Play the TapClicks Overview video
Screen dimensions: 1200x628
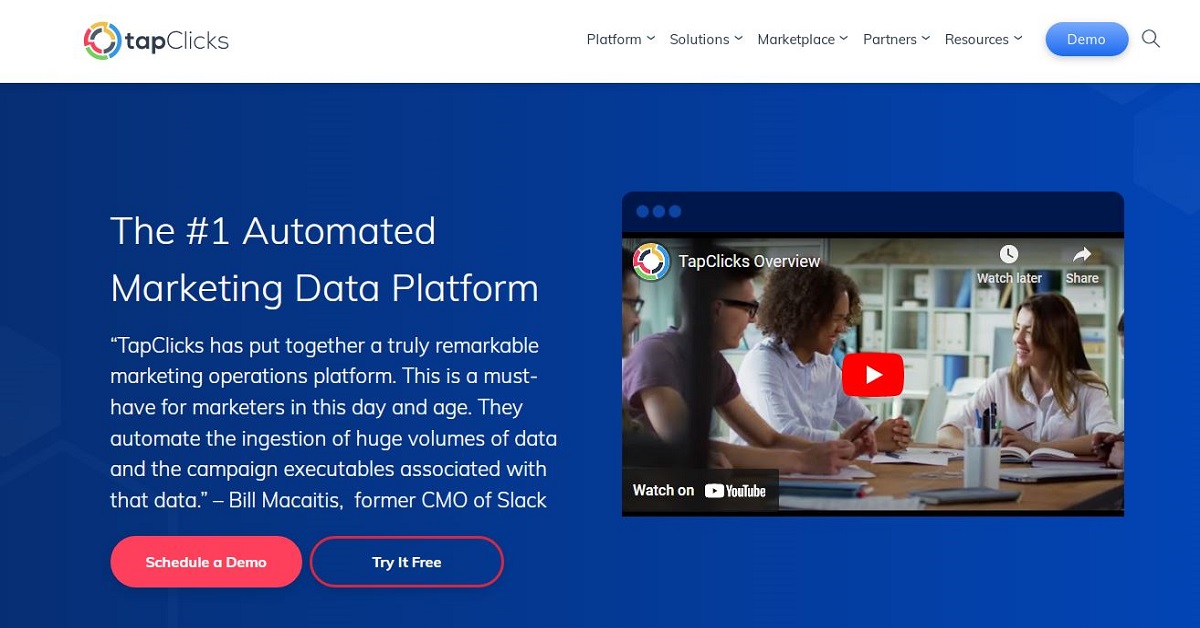873,375
